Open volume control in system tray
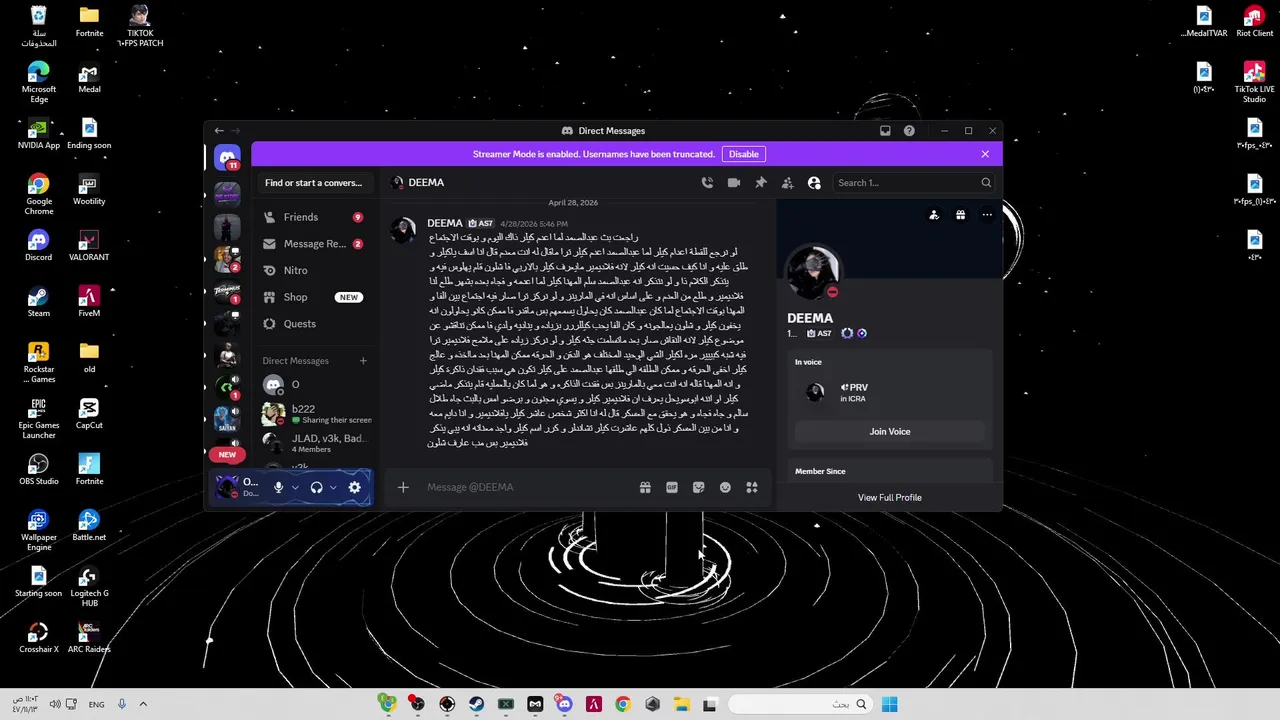1280x720 pixels. click(x=55, y=704)
